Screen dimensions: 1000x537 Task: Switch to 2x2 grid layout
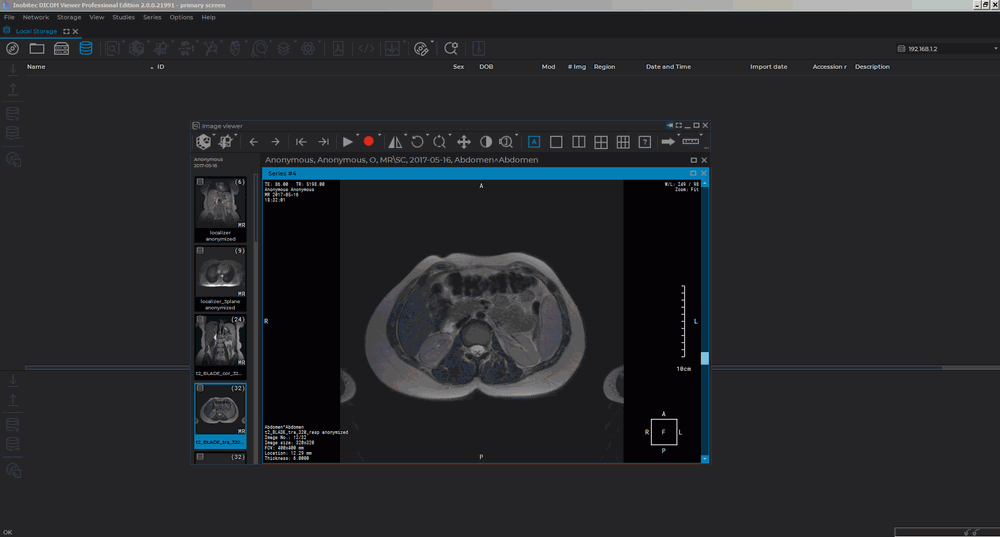tap(601, 142)
